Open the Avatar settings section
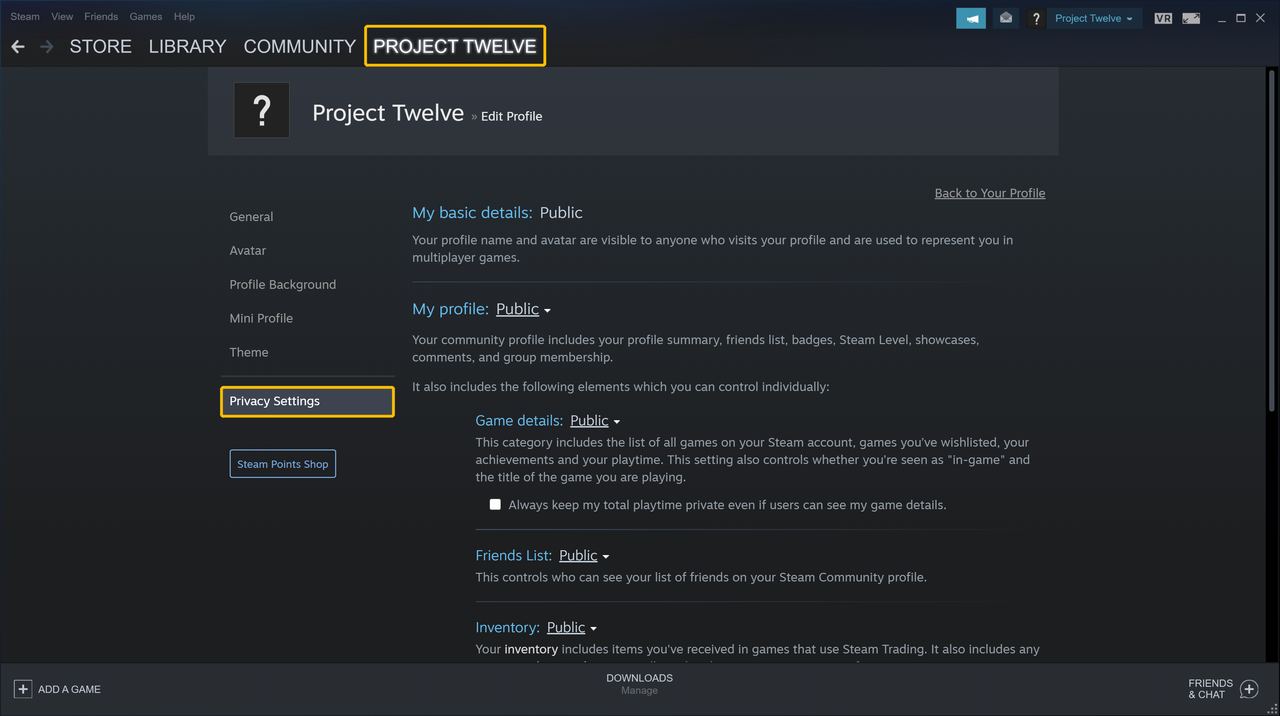This screenshot has height=716, width=1280. (248, 251)
